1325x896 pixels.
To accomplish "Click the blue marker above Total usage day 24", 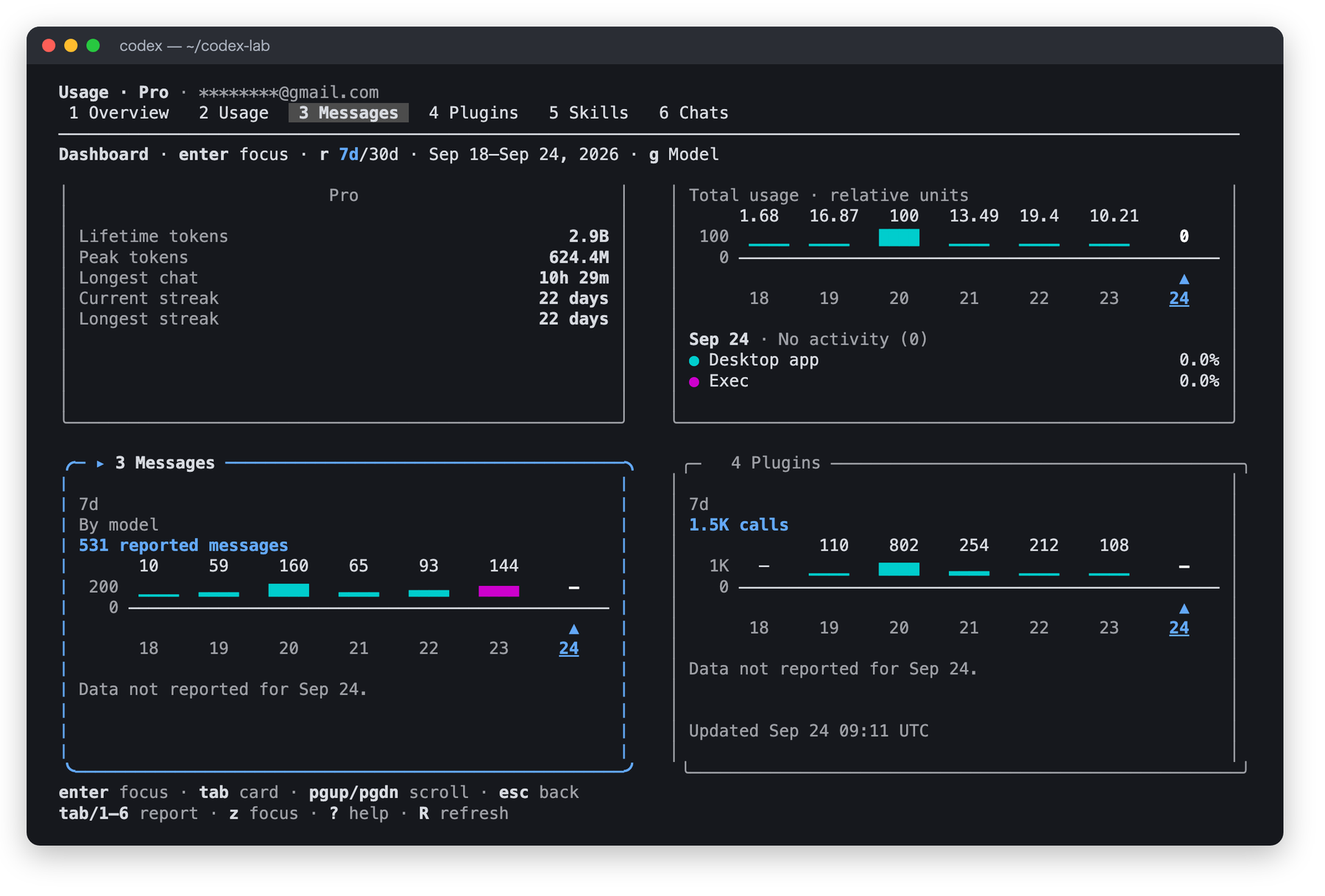I will point(1184,279).
